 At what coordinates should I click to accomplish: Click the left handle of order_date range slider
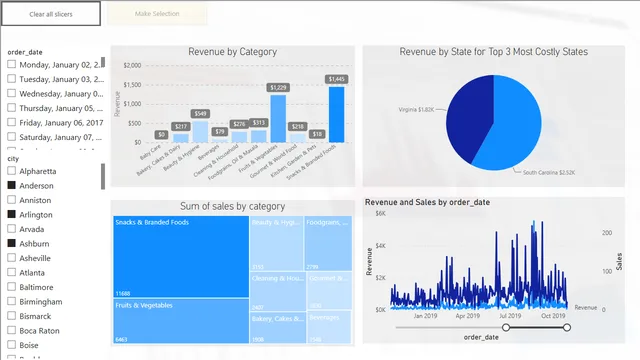tap(506, 327)
